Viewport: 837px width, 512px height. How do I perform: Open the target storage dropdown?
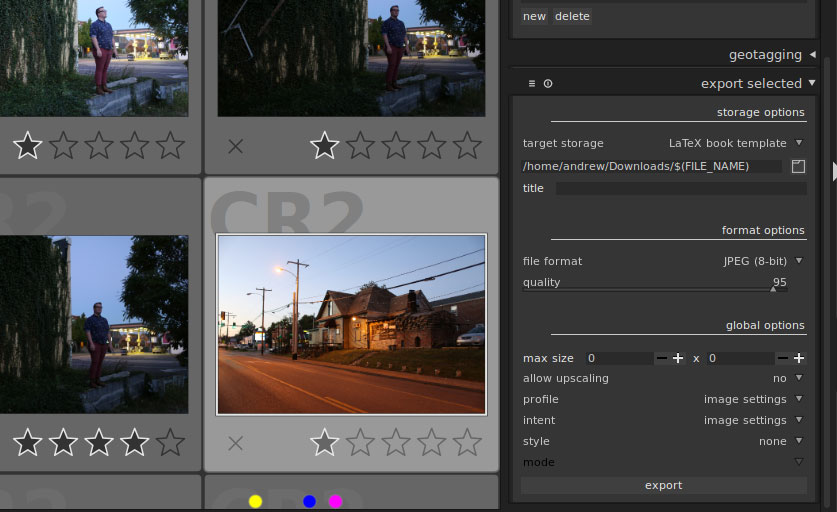pos(735,143)
